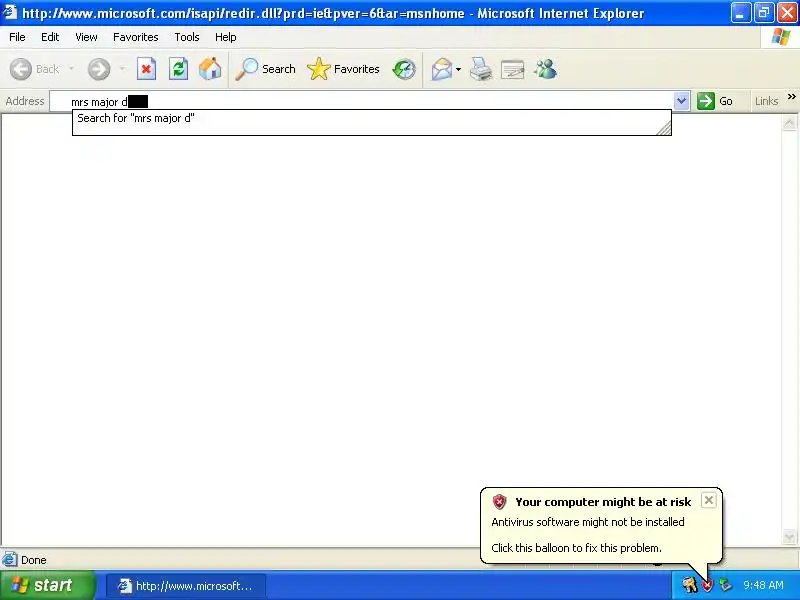
Task: Click the taskbar clock showing 9:48 AM
Action: (763, 585)
